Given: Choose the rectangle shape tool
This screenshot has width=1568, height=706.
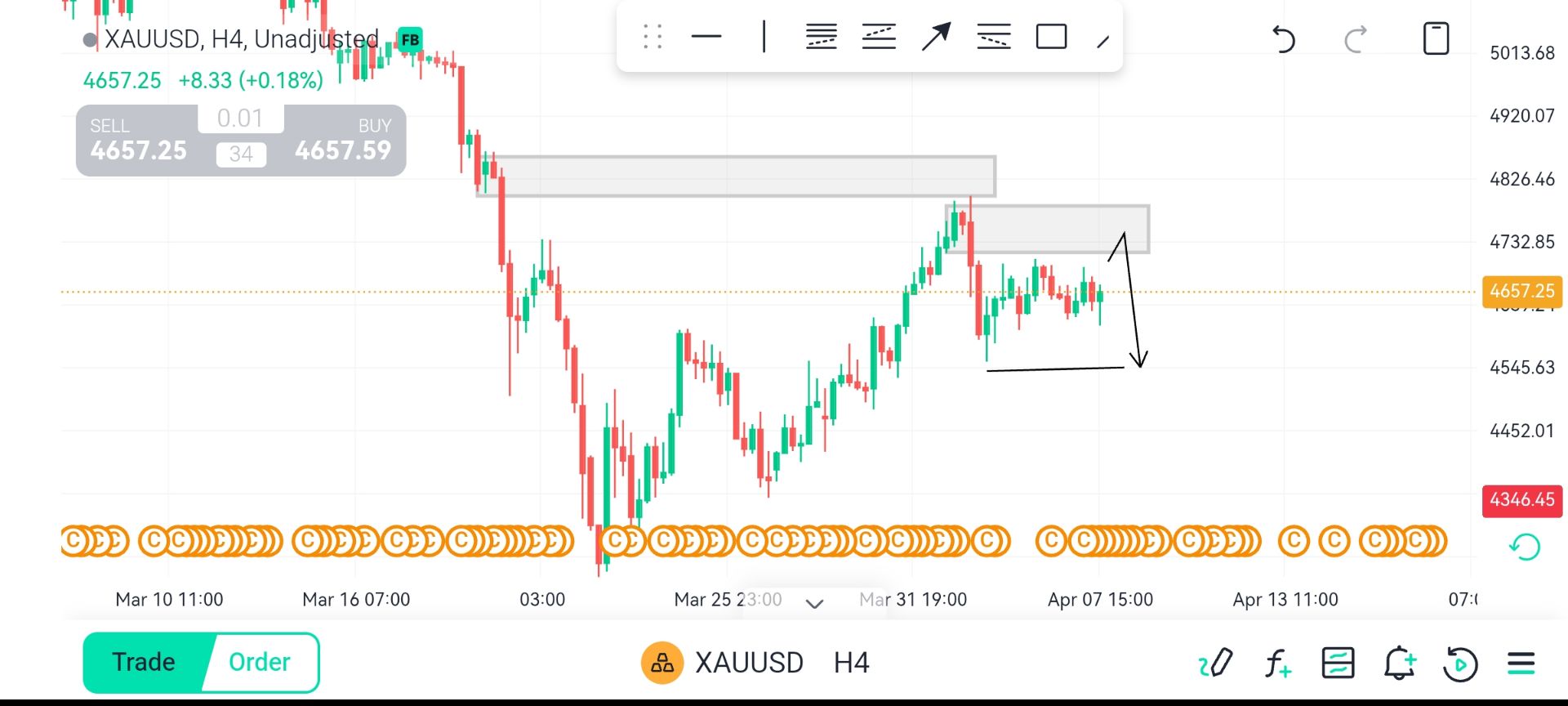Looking at the screenshot, I should coord(1051,37).
